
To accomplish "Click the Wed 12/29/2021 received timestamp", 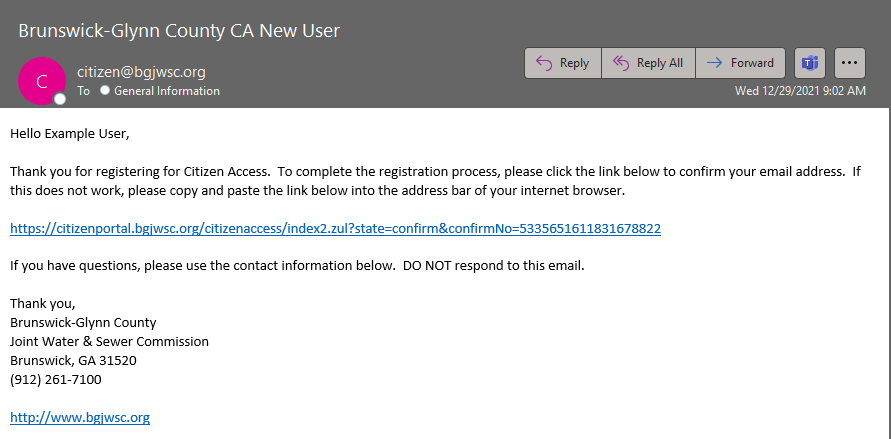I will 800,91.
